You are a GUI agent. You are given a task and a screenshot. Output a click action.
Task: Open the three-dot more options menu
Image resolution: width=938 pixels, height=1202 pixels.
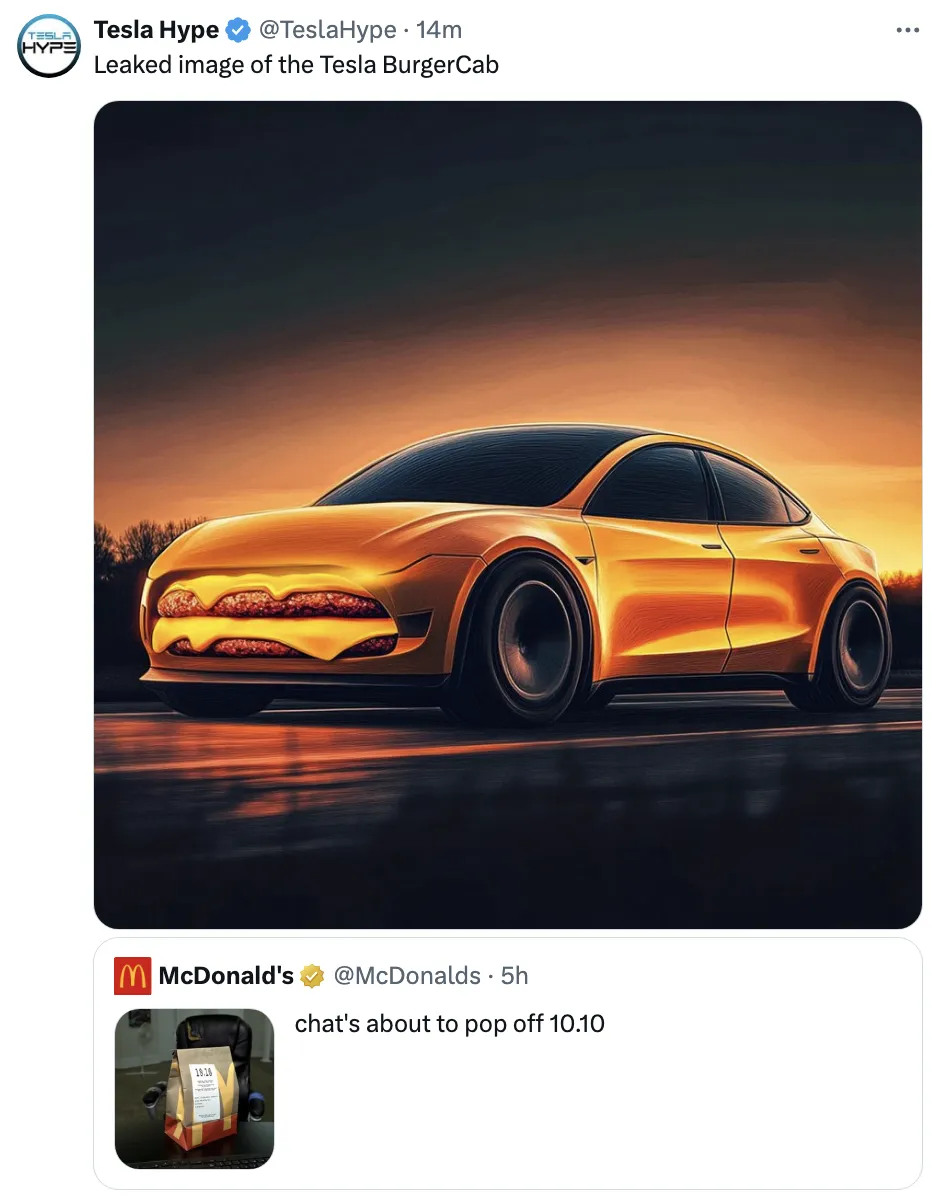[907, 30]
